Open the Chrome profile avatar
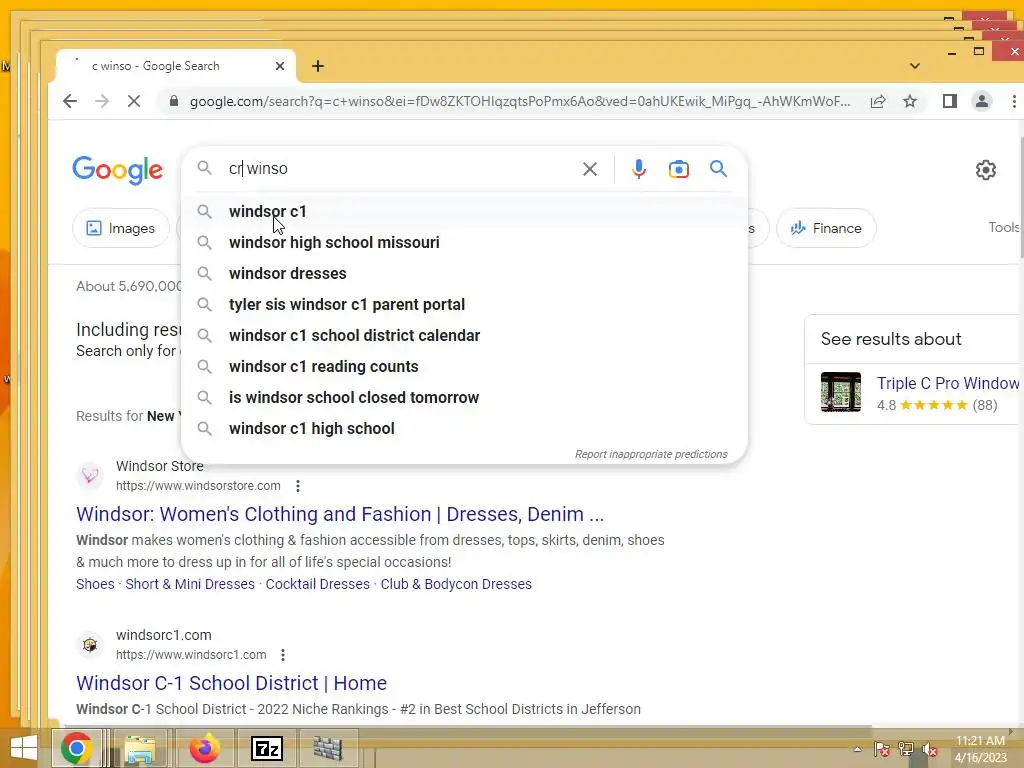The image size is (1024, 768). click(982, 101)
